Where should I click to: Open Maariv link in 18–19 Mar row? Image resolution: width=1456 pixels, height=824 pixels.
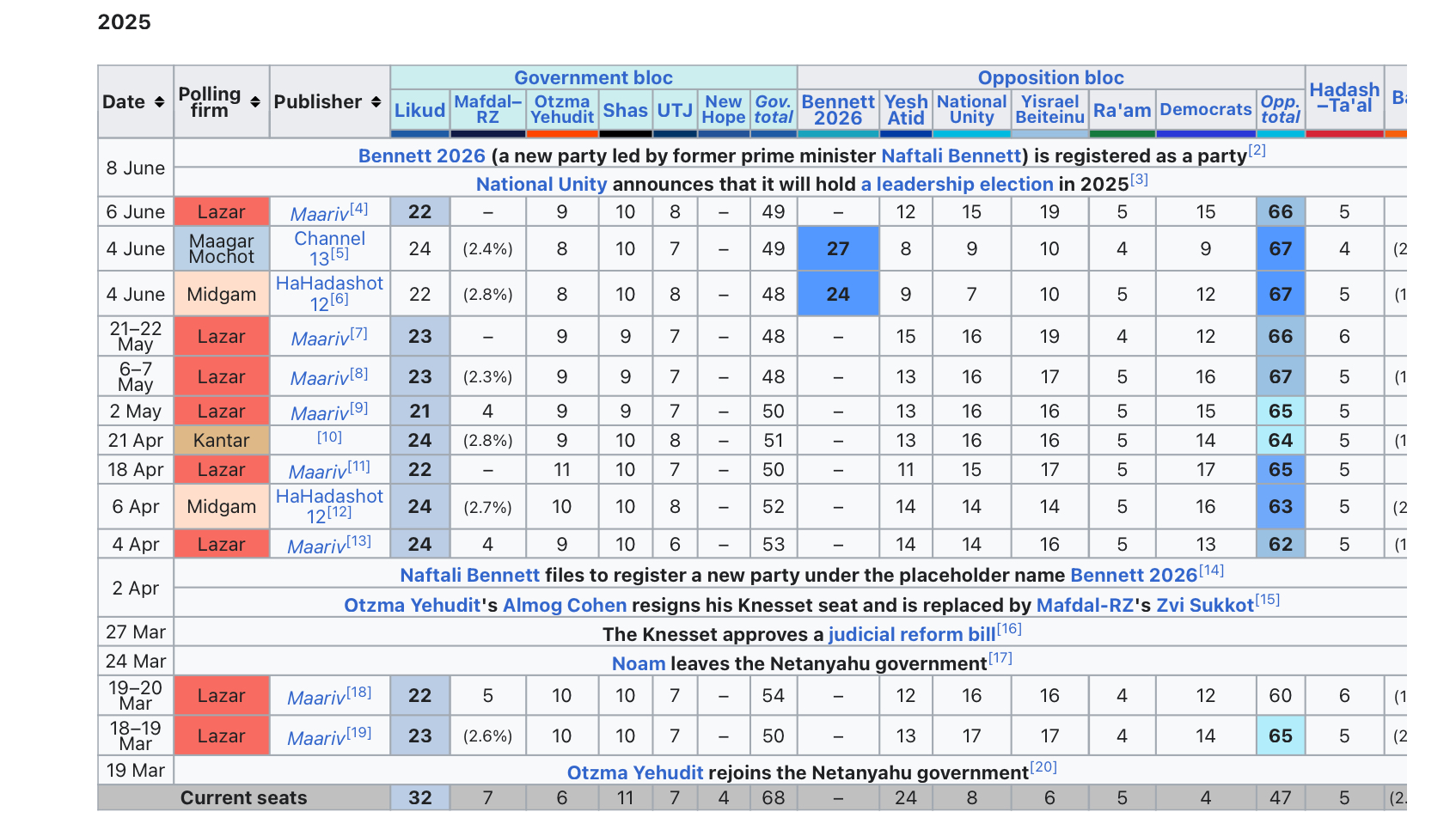316,738
